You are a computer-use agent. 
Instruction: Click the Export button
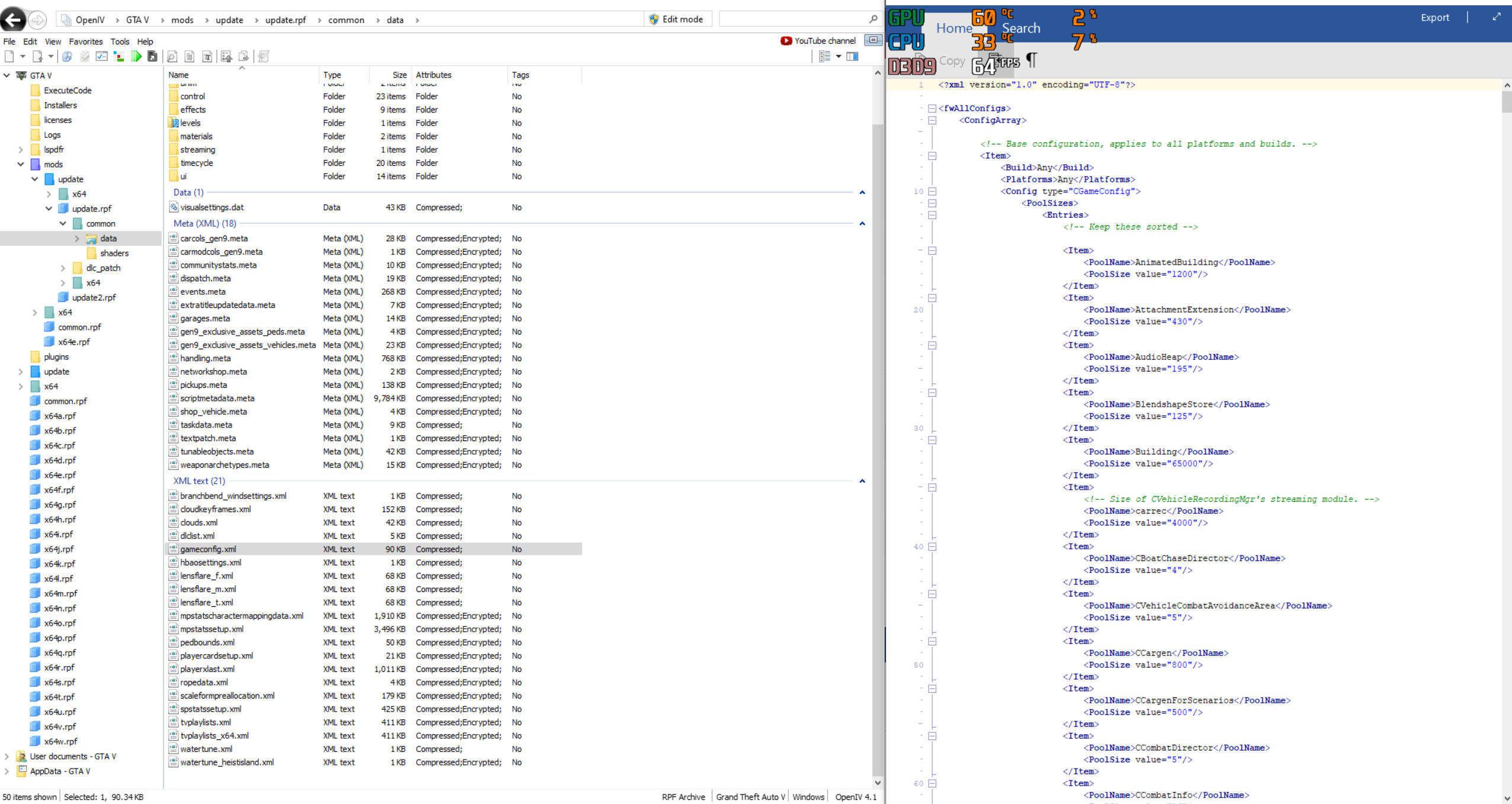(1434, 18)
